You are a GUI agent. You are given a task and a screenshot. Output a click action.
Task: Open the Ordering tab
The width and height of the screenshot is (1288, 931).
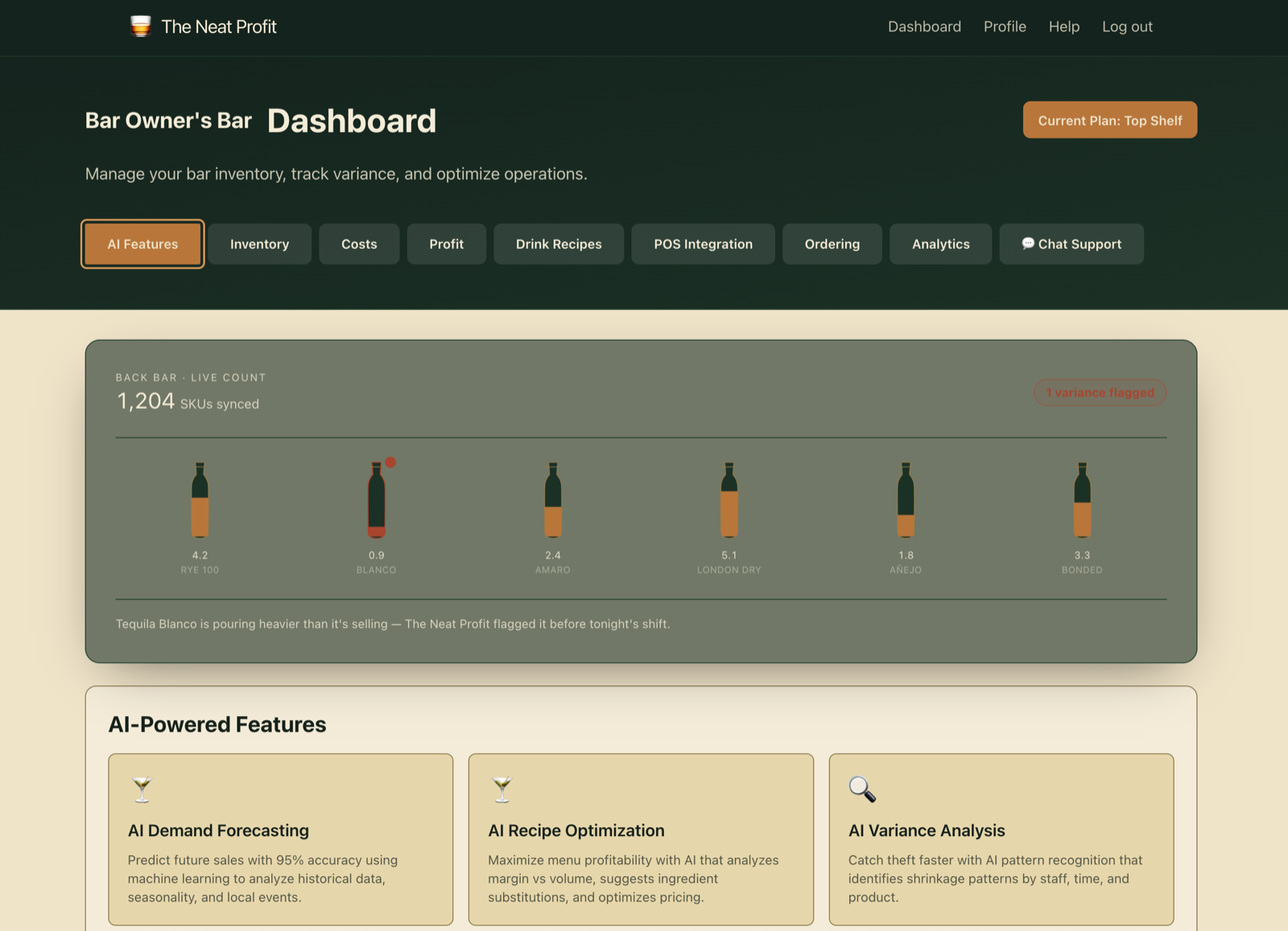tap(832, 244)
